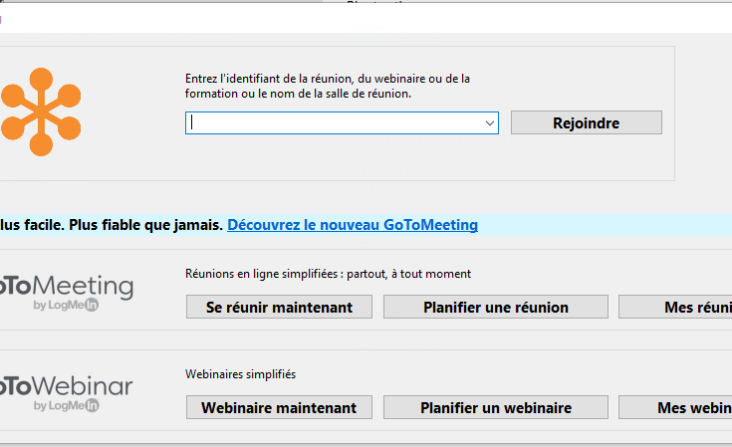Viewport: 732px width, 447px height.
Task: Click the 'Entrez l'identifiant de la réunion' instruction text
Action: (x=327, y=86)
